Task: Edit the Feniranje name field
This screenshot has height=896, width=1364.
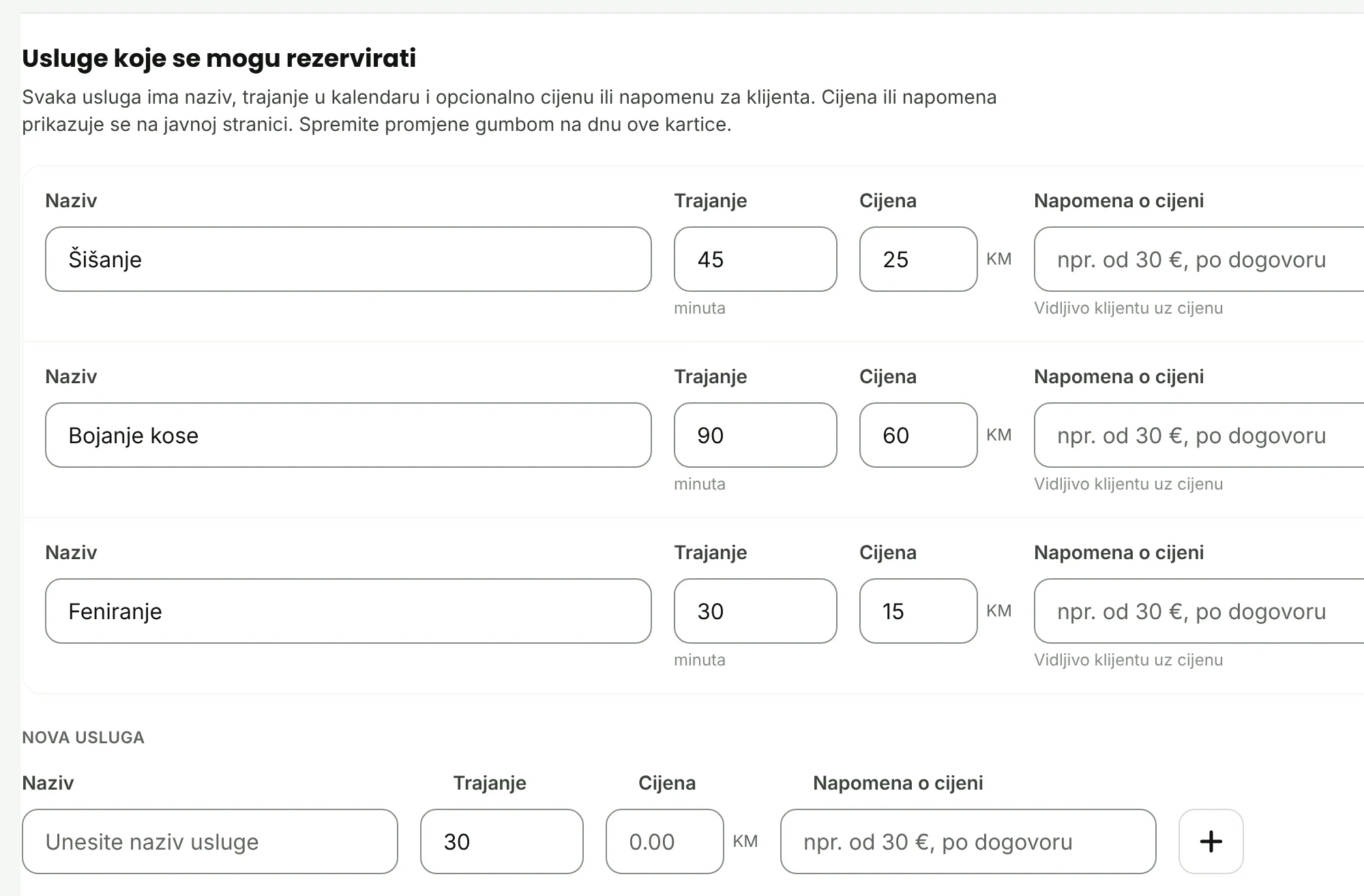Action: click(x=349, y=611)
